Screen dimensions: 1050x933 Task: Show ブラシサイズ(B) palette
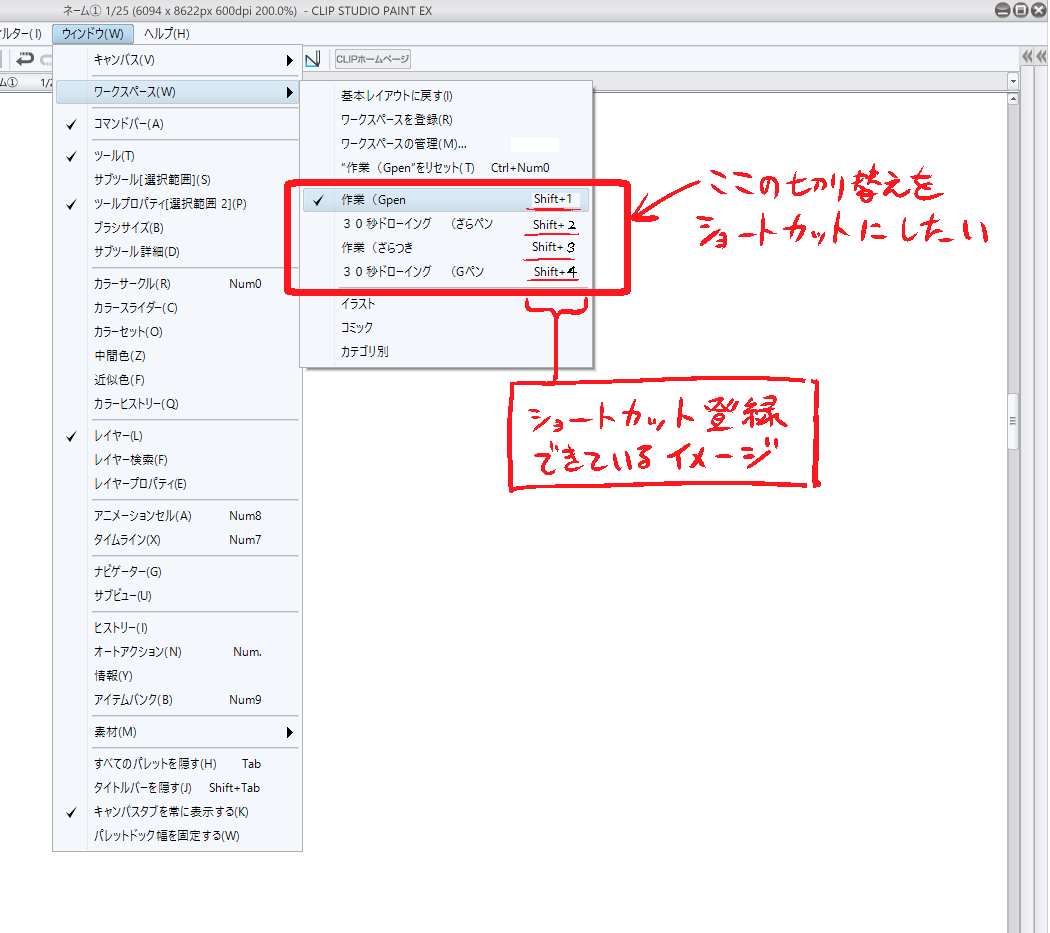[177, 228]
